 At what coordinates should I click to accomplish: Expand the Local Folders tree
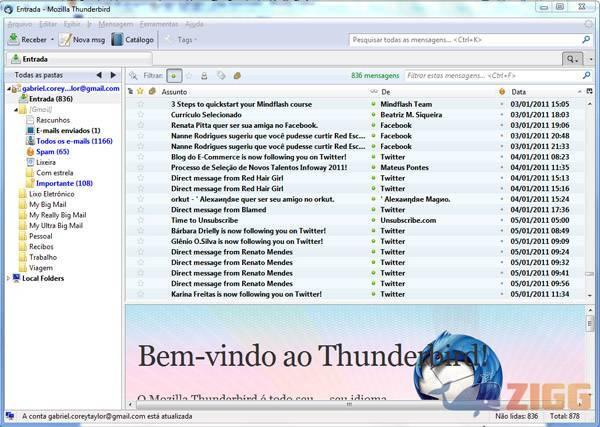[9, 278]
